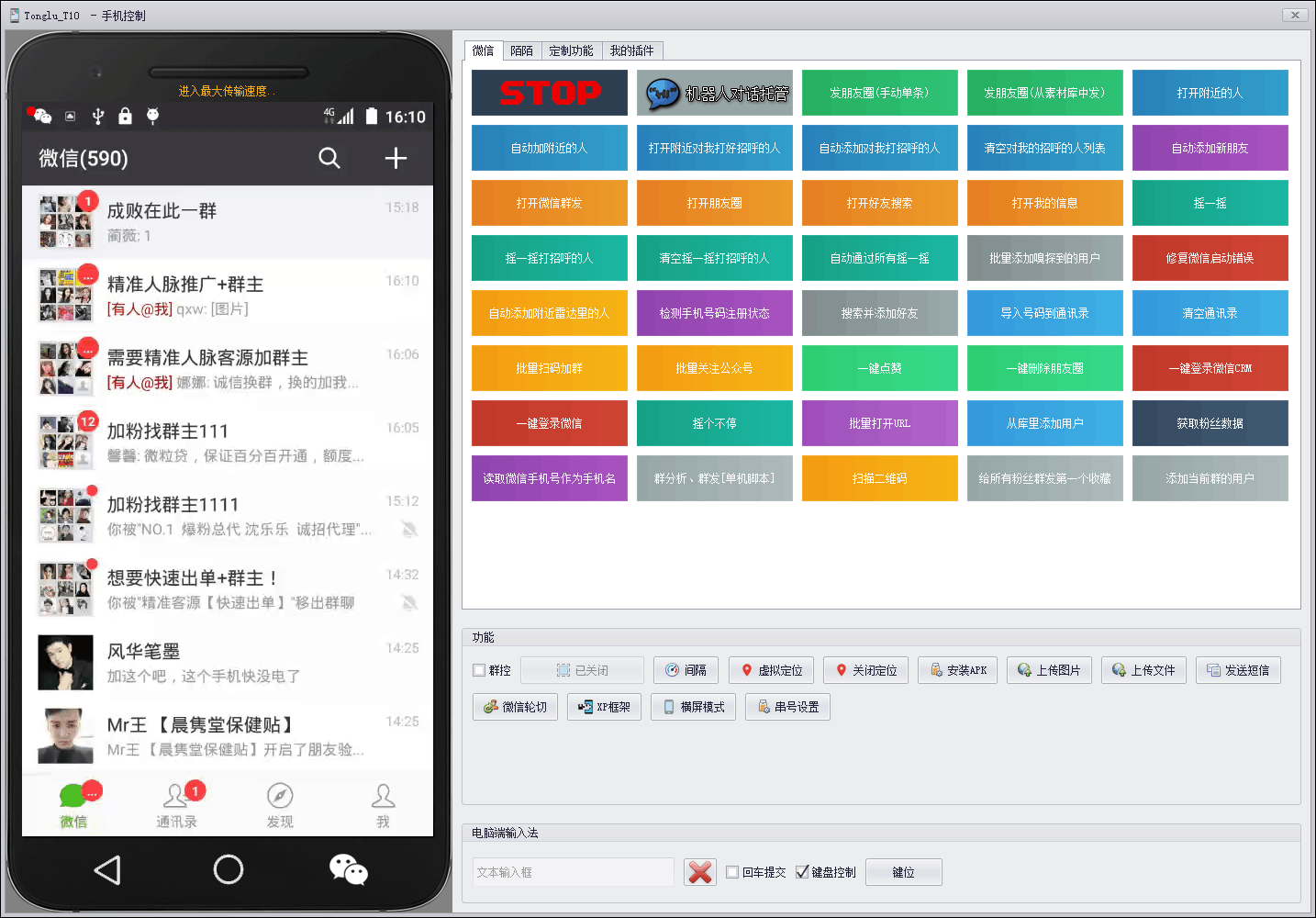This screenshot has height=918, width=1316.
Task: Click 摇一摇 button
Action: point(1210,203)
